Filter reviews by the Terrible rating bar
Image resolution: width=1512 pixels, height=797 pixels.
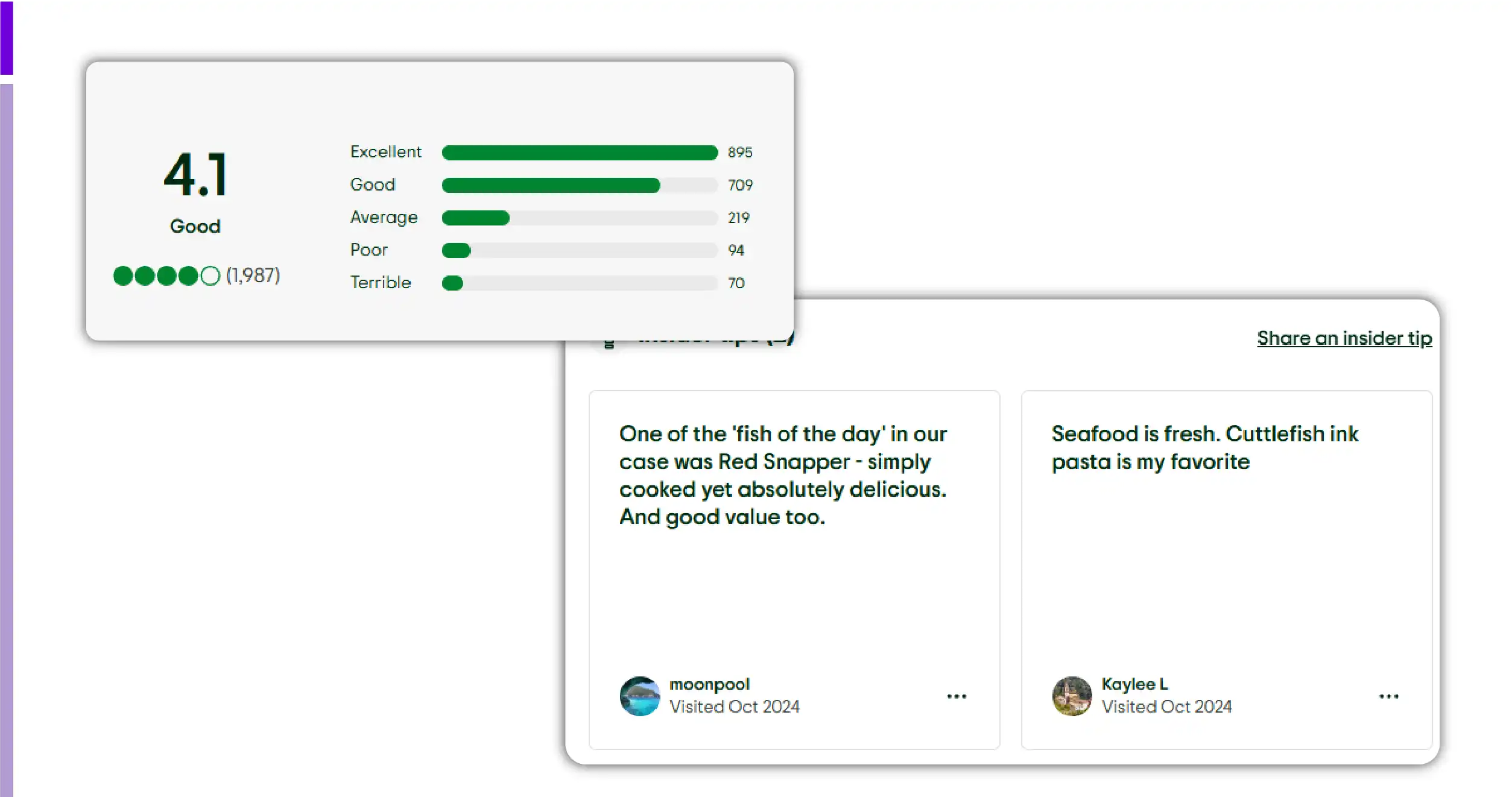tap(579, 283)
